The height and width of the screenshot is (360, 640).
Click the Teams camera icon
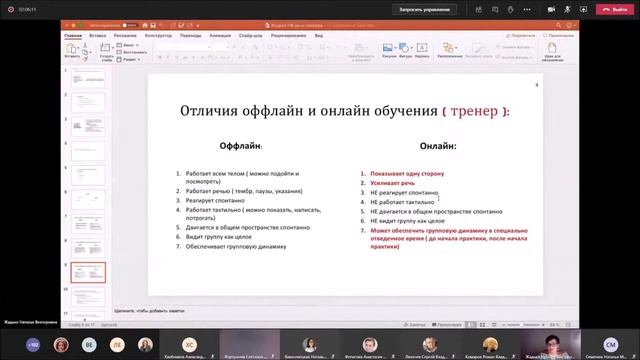tap(551, 9)
